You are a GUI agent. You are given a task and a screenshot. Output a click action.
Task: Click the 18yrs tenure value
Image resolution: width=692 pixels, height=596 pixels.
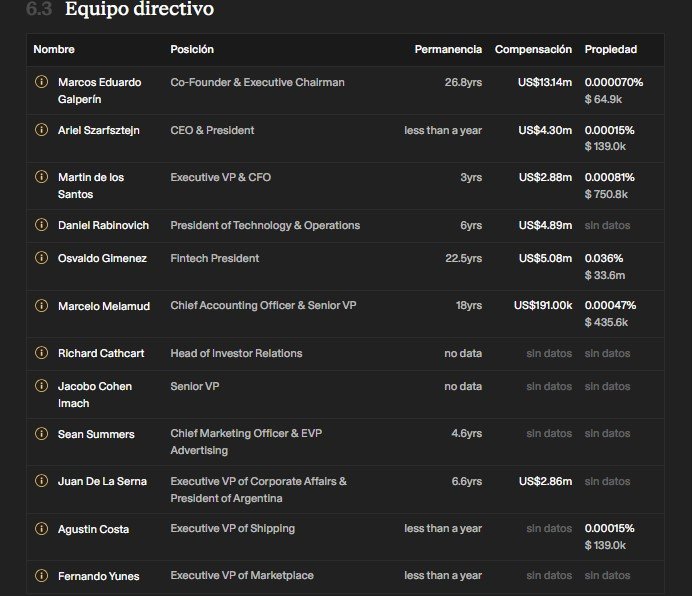[x=469, y=305]
